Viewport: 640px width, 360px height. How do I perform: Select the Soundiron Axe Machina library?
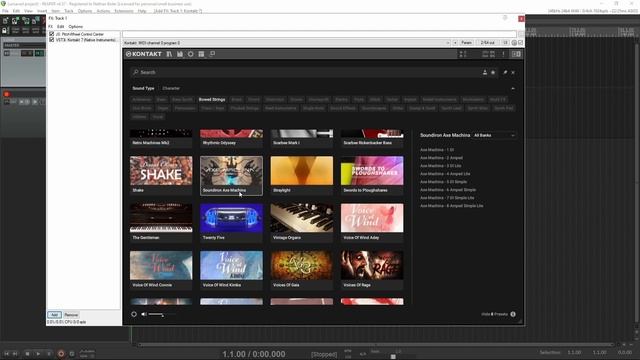[231, 175]
